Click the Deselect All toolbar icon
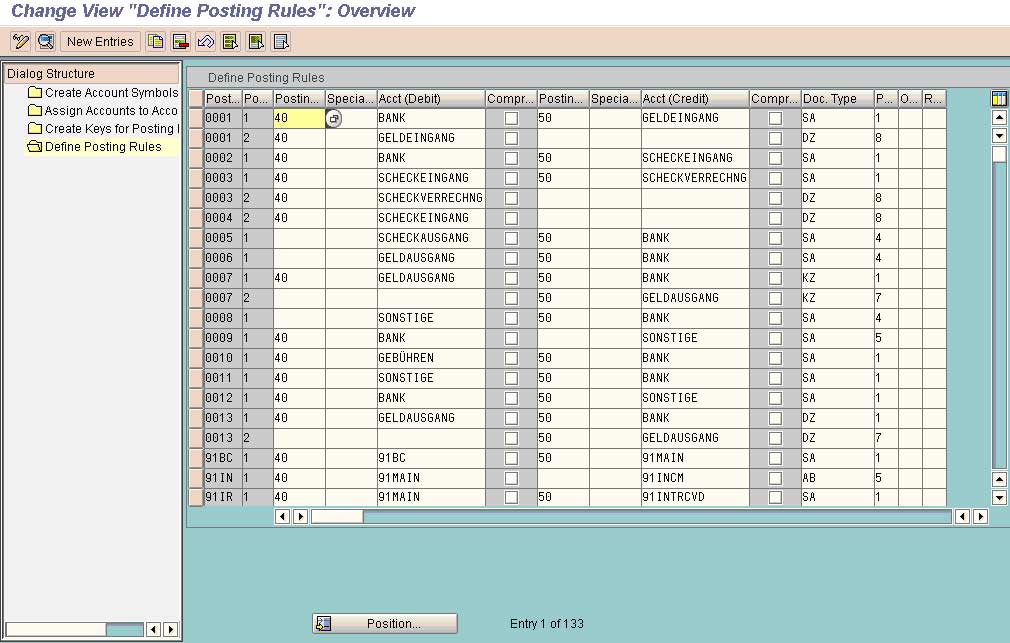 click(281, 42)
